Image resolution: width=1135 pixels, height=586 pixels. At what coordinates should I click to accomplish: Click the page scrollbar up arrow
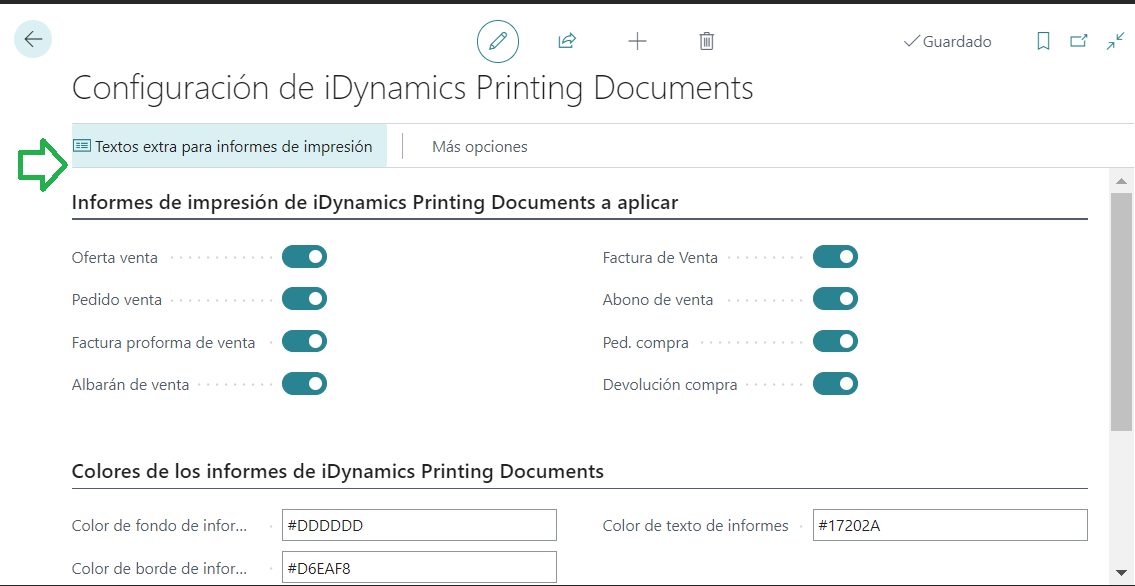point(1121,181)
